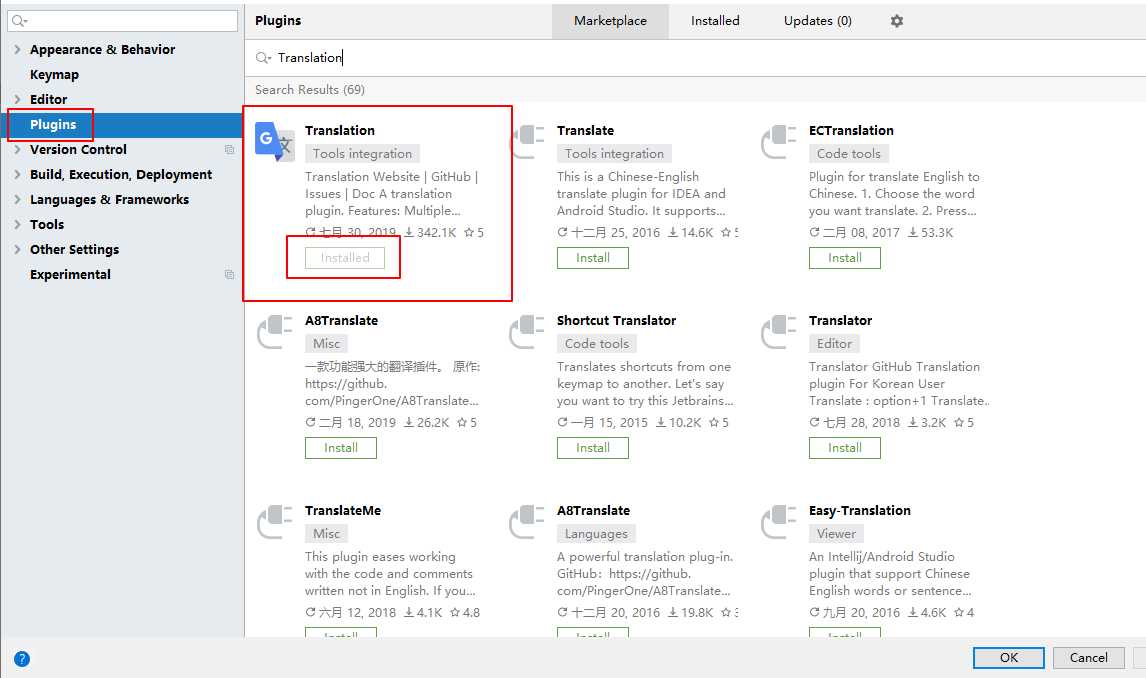Click Editor tag under Translator
This screenshot has width=1146, height=678.
tap(834, 343)
